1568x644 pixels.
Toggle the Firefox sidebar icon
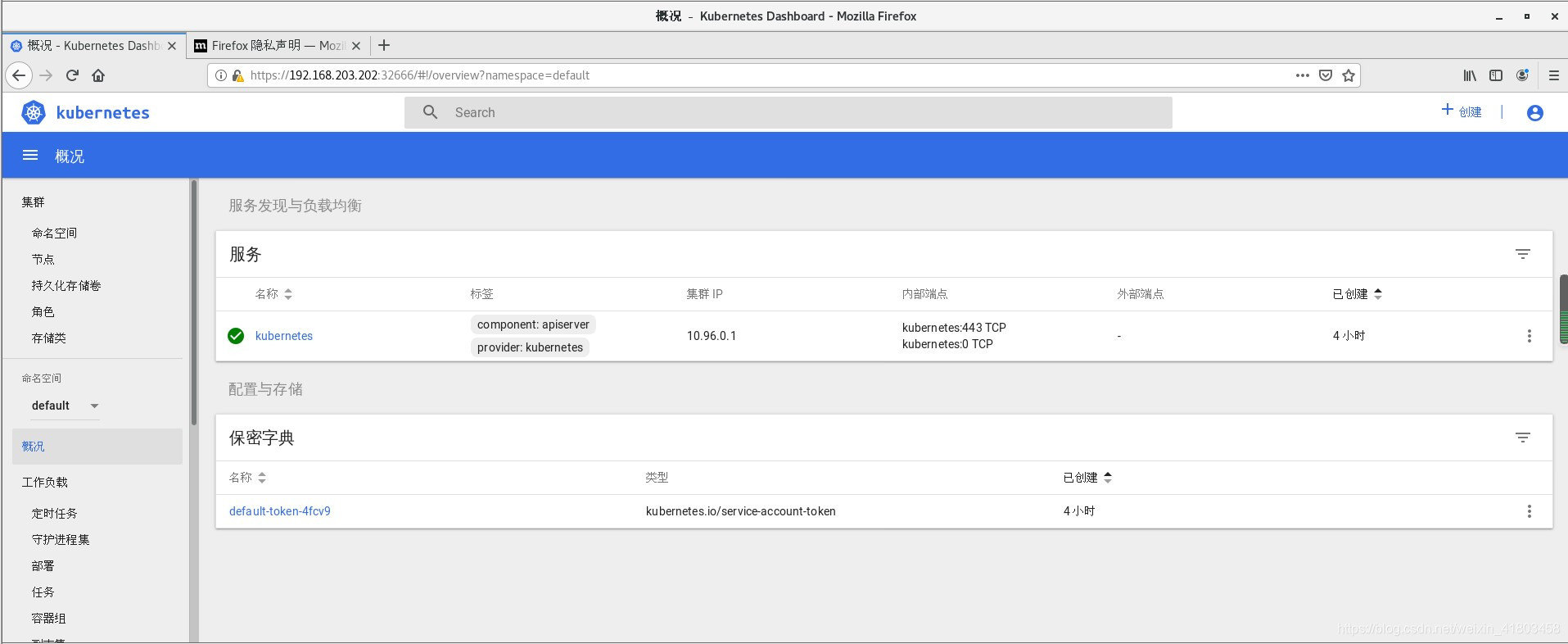pos(1496,75)
